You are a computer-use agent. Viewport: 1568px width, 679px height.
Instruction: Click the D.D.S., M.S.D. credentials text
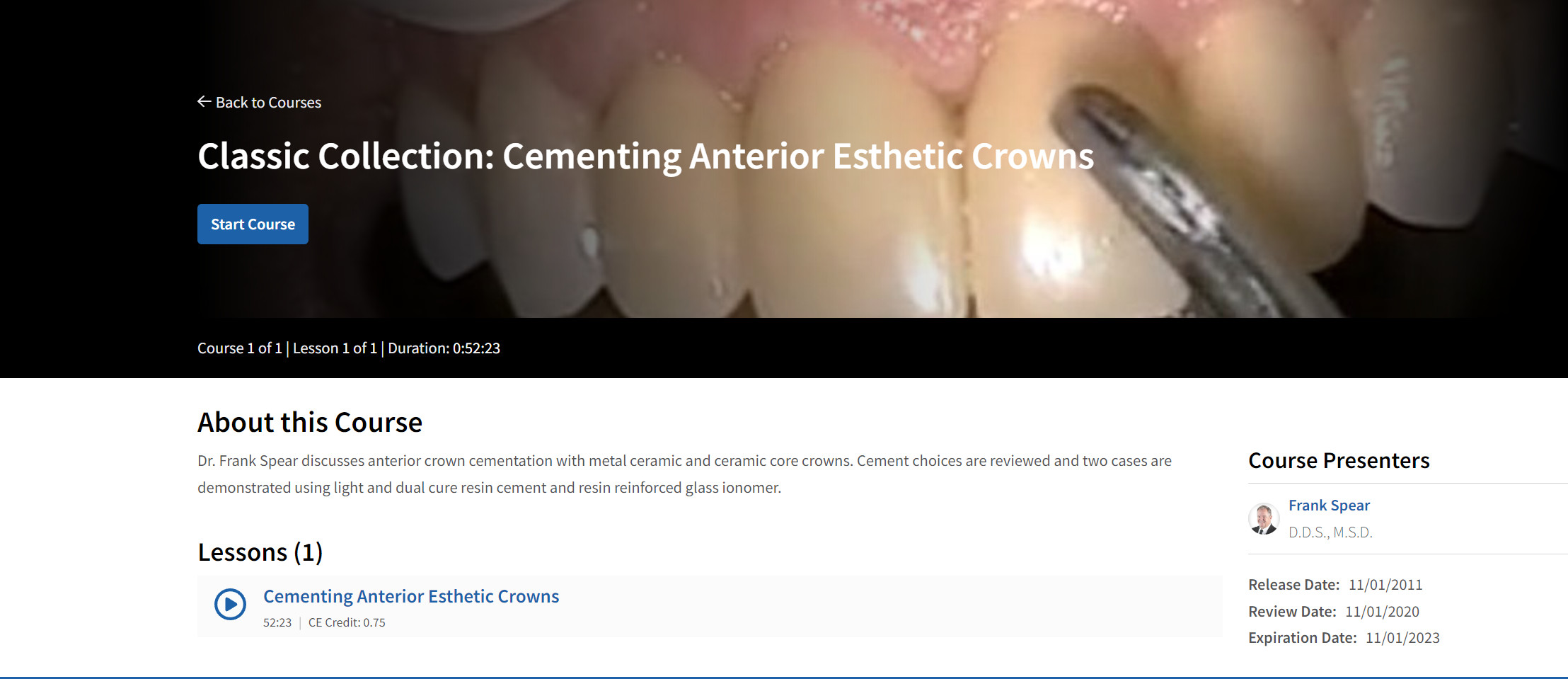click(x=1330, y=532)
